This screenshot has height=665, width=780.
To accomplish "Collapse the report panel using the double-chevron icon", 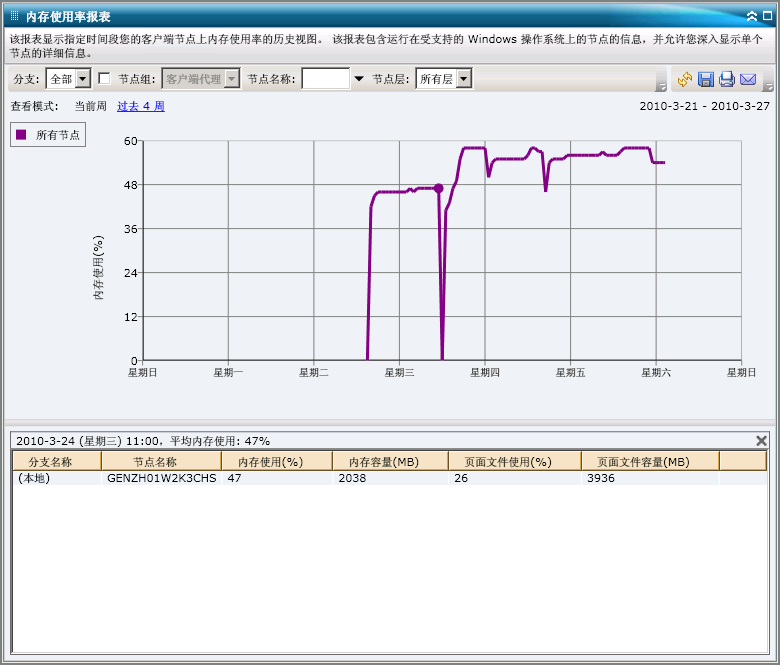I will pos(751,16).
